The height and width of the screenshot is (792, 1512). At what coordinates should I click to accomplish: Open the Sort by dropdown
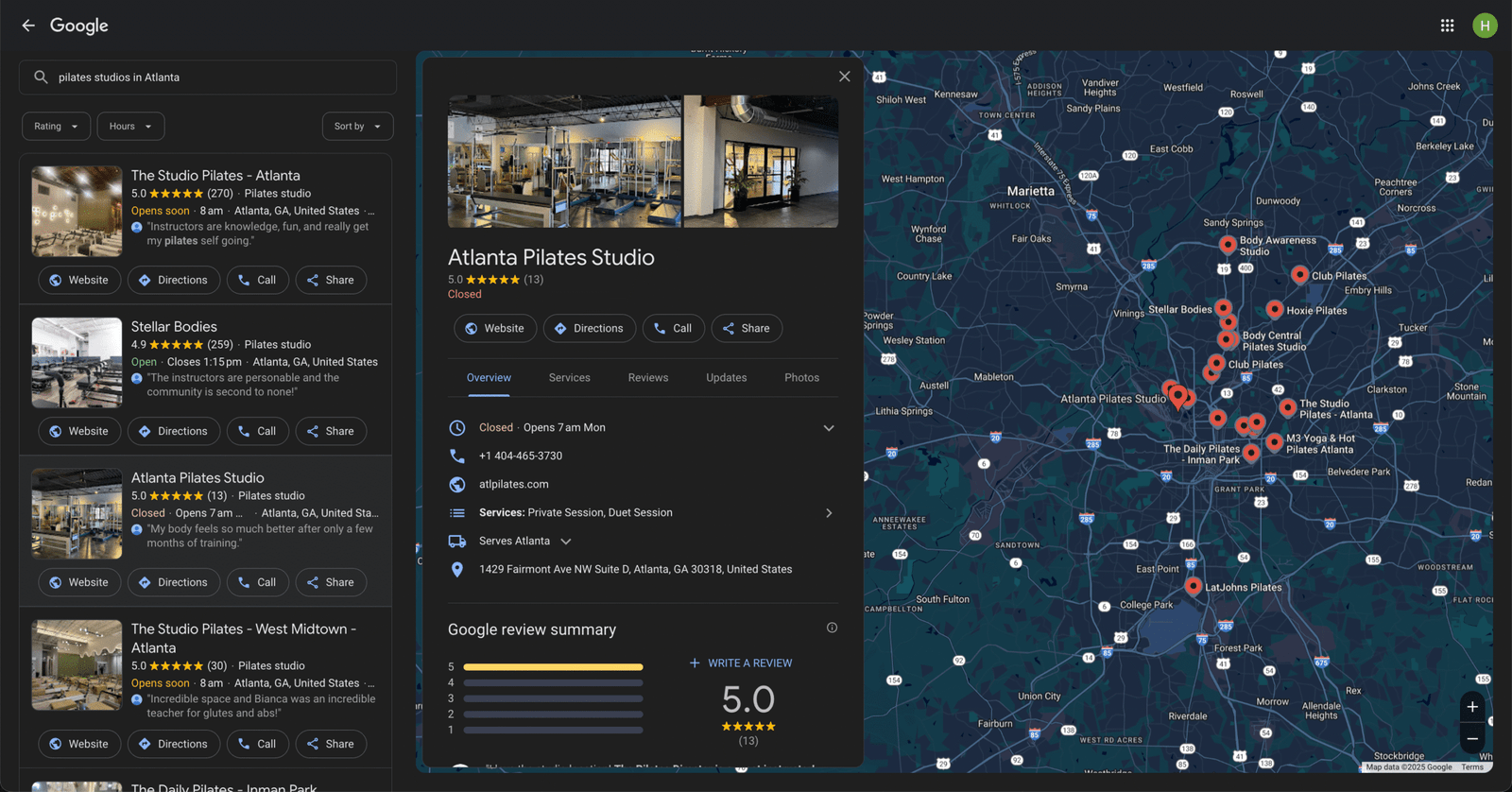[x=357, y=127]
